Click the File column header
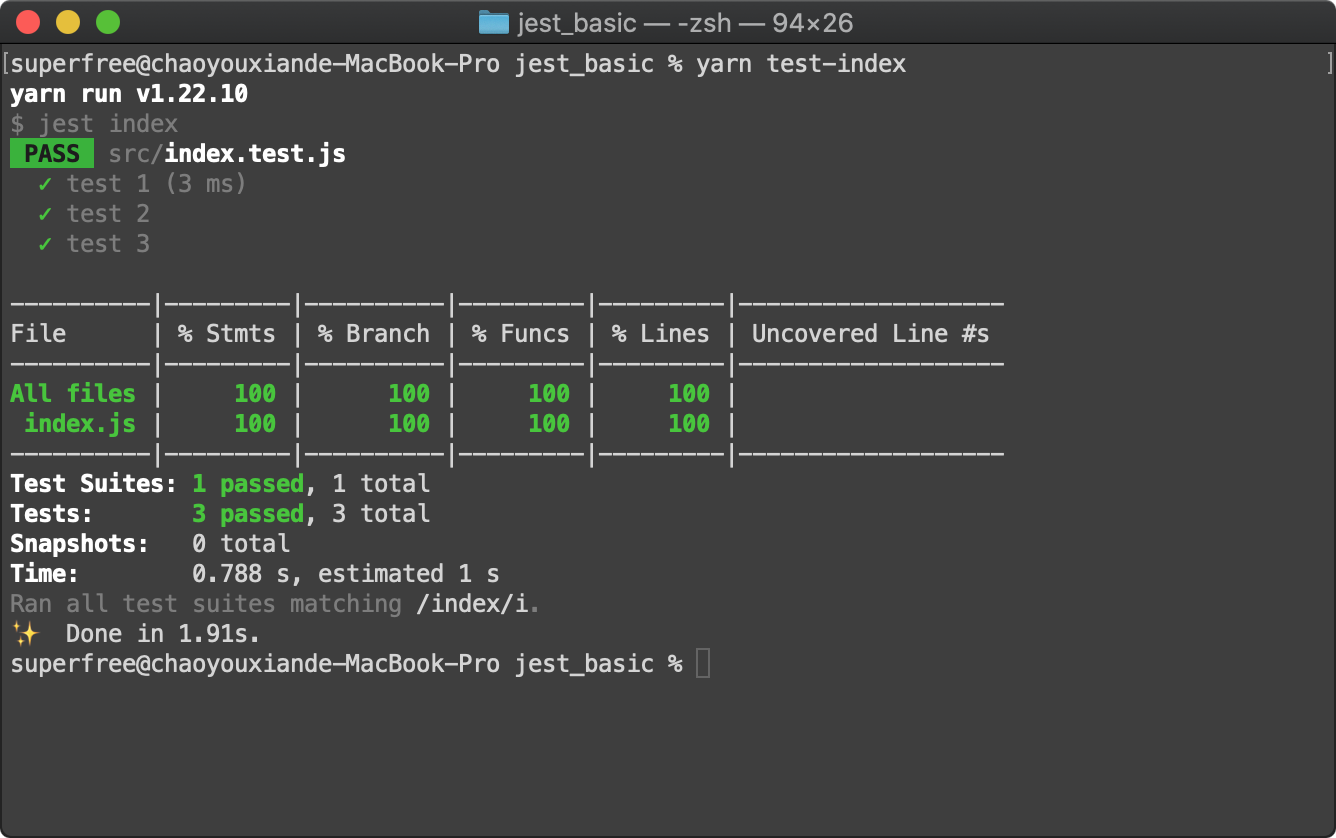The width and height of the screenshot is (1336, 838). point(38,334)
